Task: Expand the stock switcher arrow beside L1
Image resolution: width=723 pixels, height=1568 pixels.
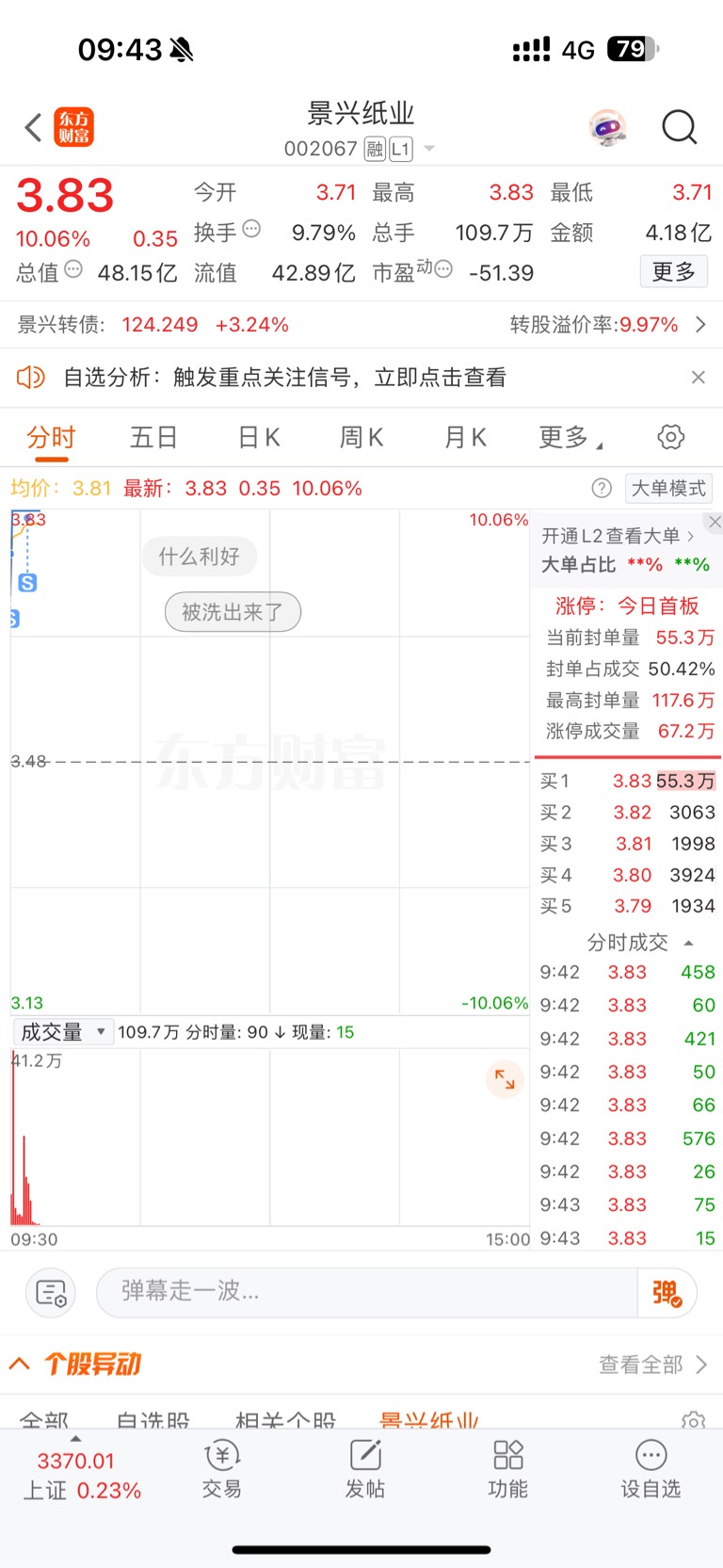Action: (429, 149)
